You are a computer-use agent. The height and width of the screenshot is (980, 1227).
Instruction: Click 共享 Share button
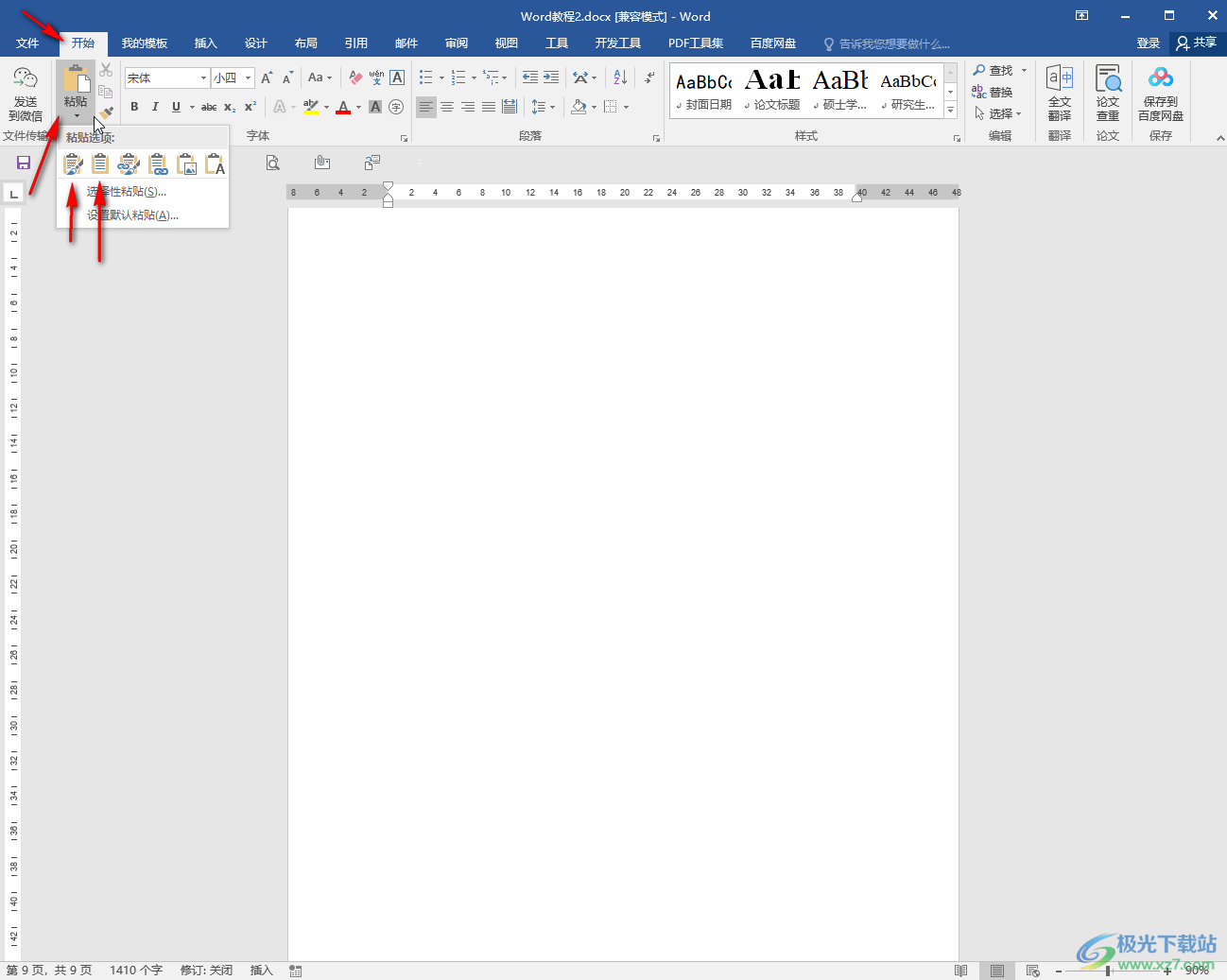click(1196, 43)
